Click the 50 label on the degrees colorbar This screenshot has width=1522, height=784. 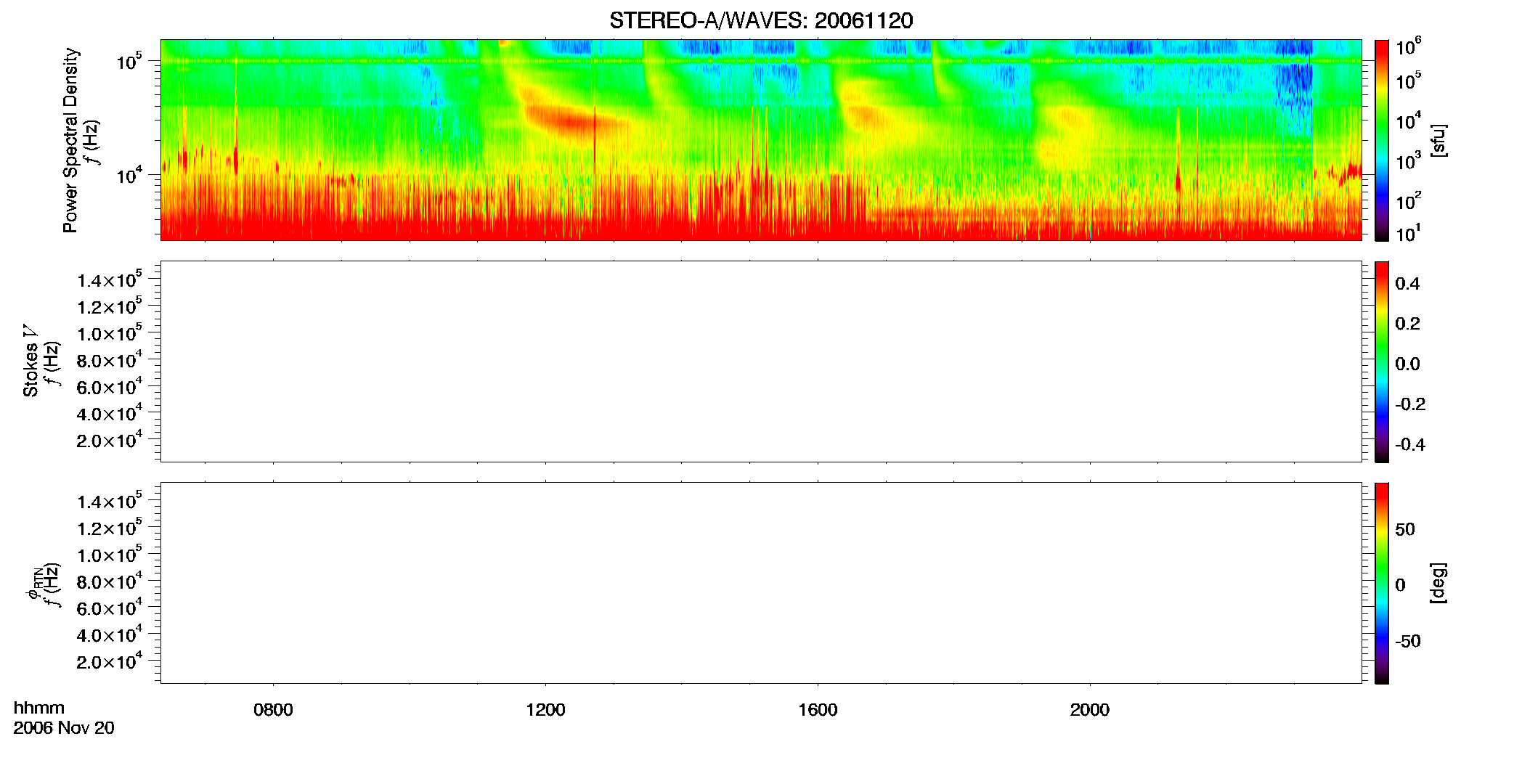pyautogui.click(x=1405, y=529)
